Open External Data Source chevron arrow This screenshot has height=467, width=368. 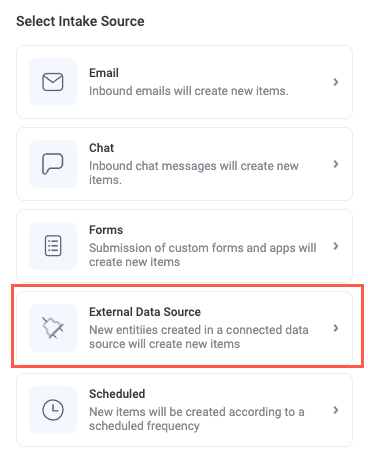[x=336, y=328]
